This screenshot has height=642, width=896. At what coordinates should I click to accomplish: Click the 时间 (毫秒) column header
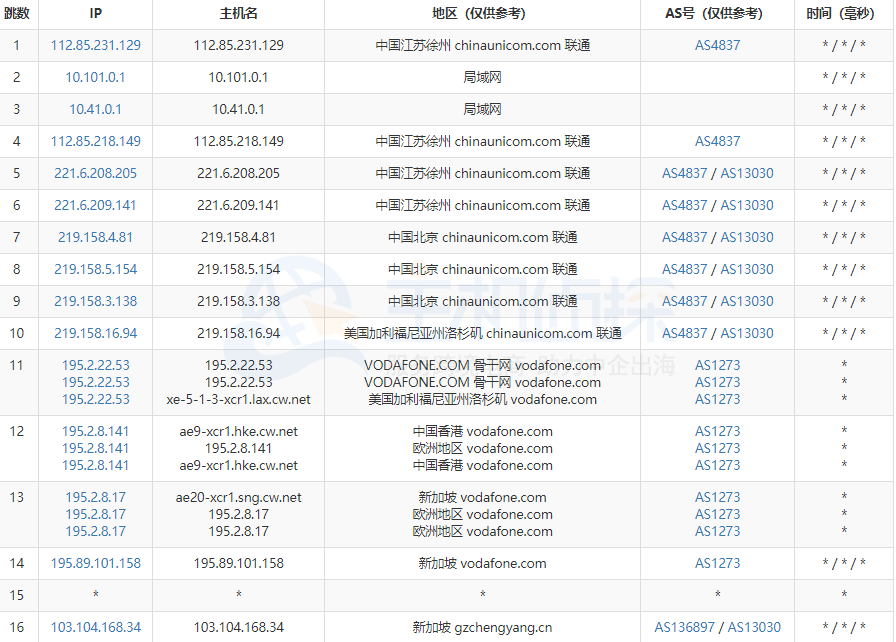(x=840, y=14)
